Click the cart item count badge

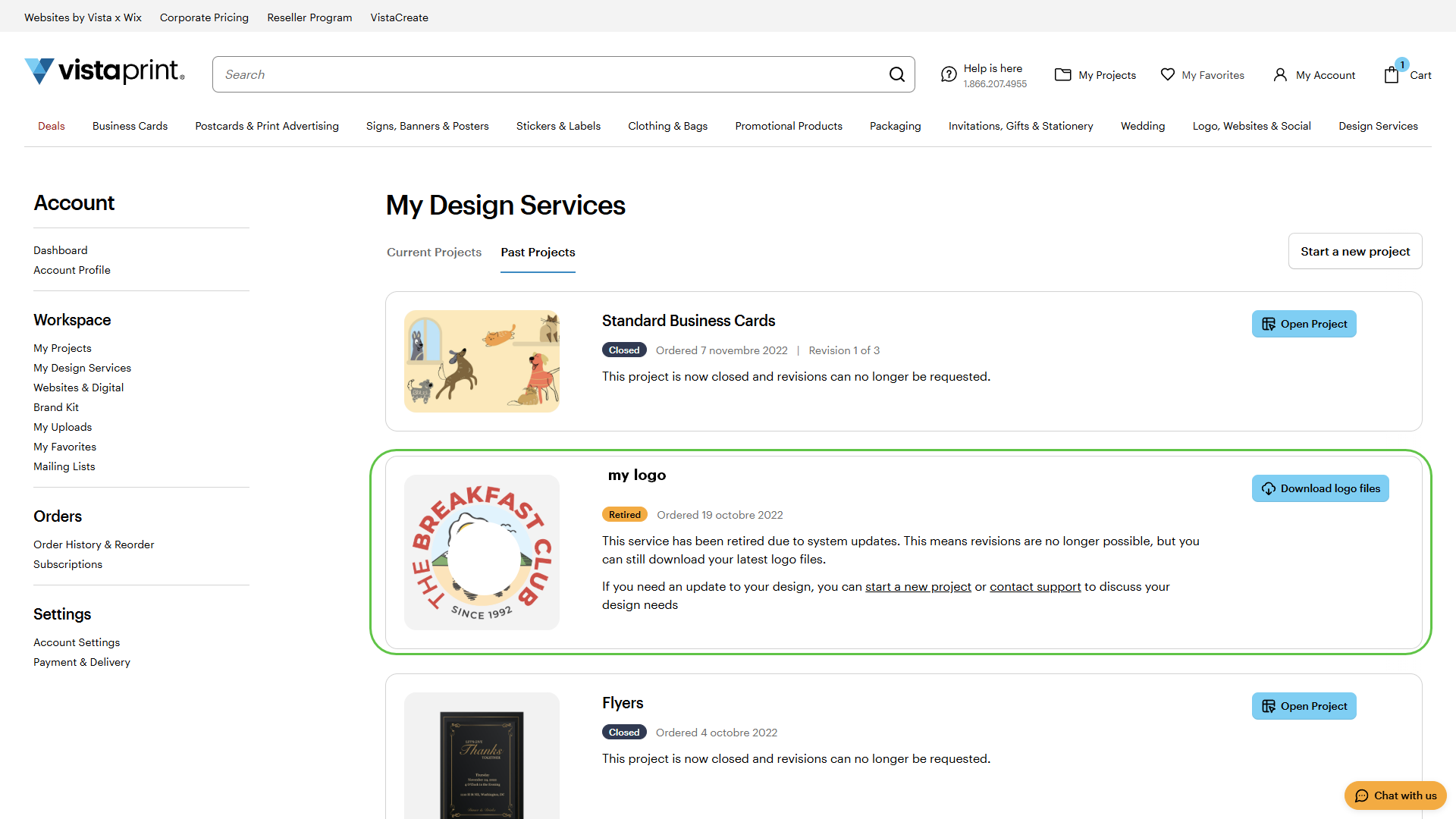[x=1402, y=64]
